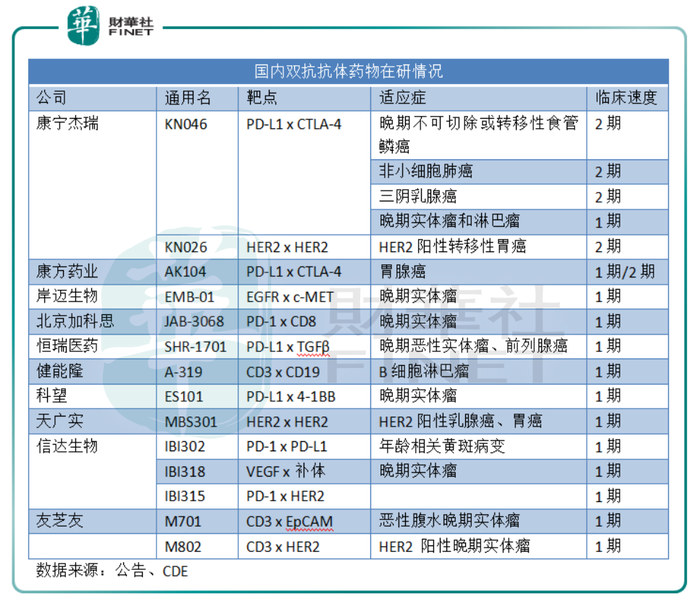Select target PD-1 x HER2

click(x=285, y=496)
